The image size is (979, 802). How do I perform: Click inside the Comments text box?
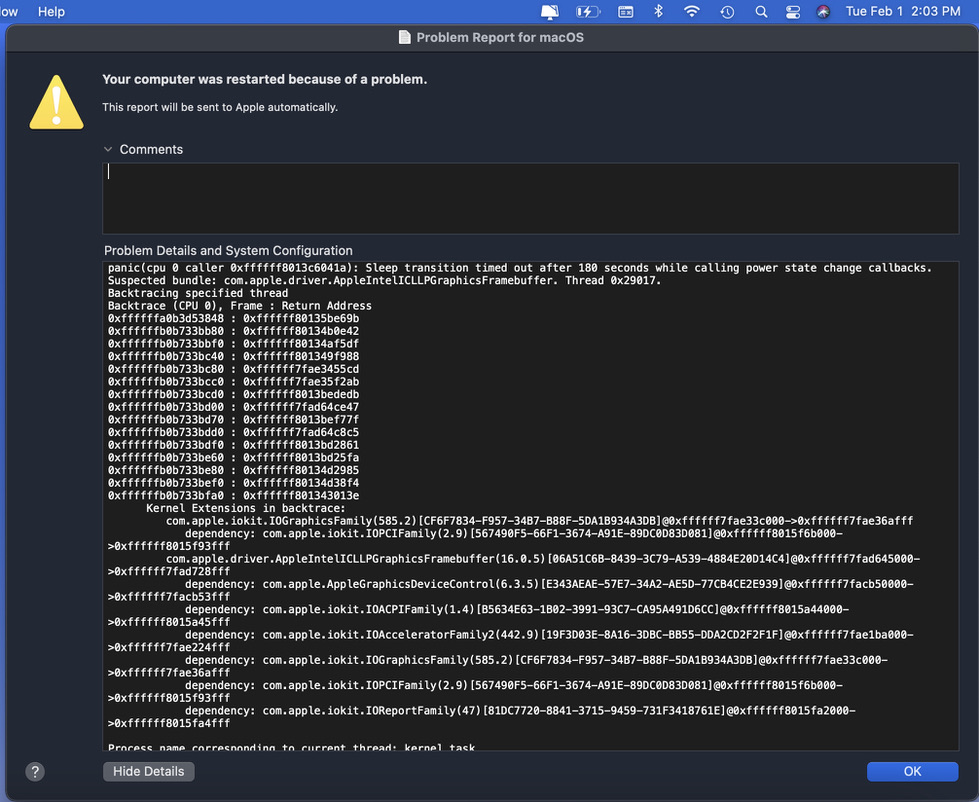coord(530,198)
